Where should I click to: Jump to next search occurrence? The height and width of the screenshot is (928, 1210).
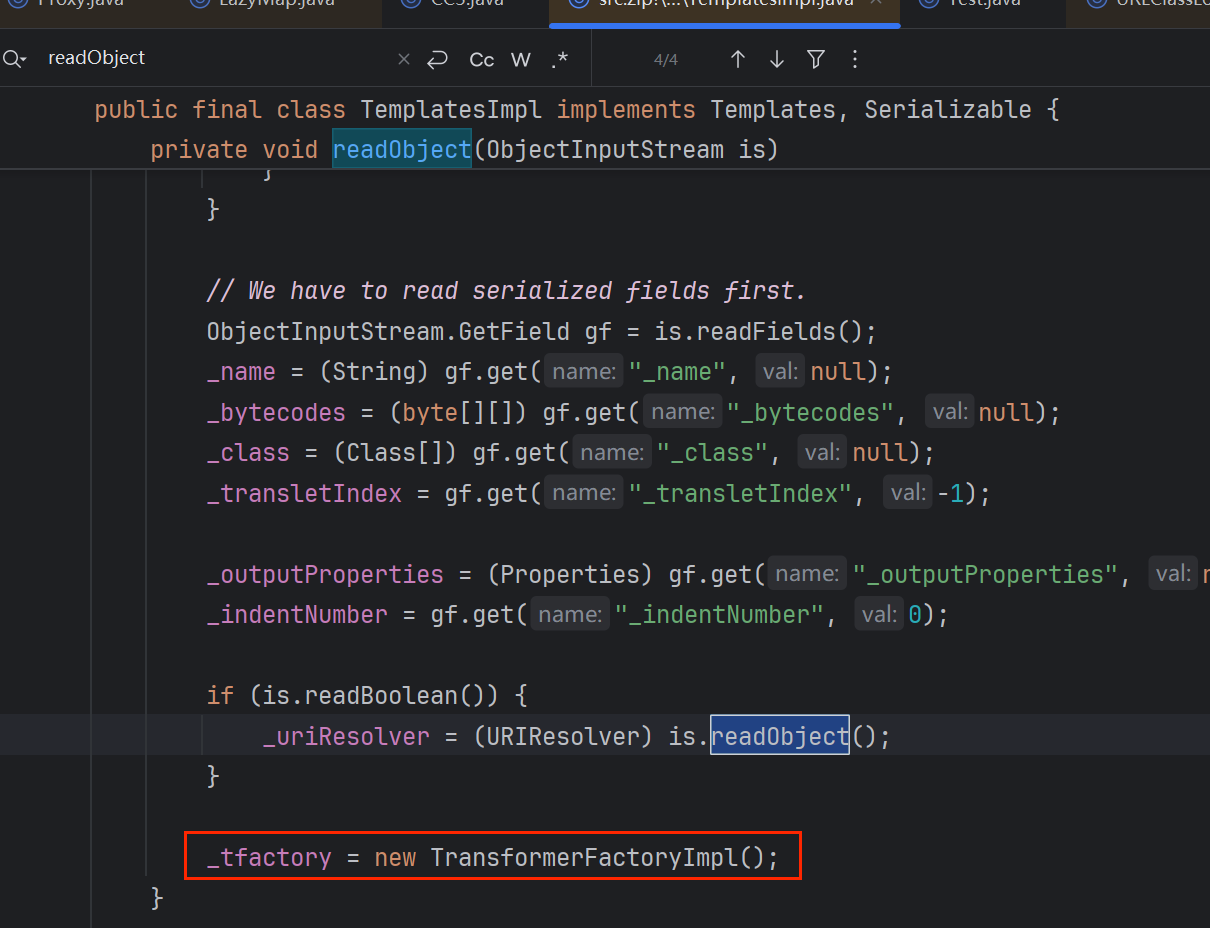[x=777, y=59]
